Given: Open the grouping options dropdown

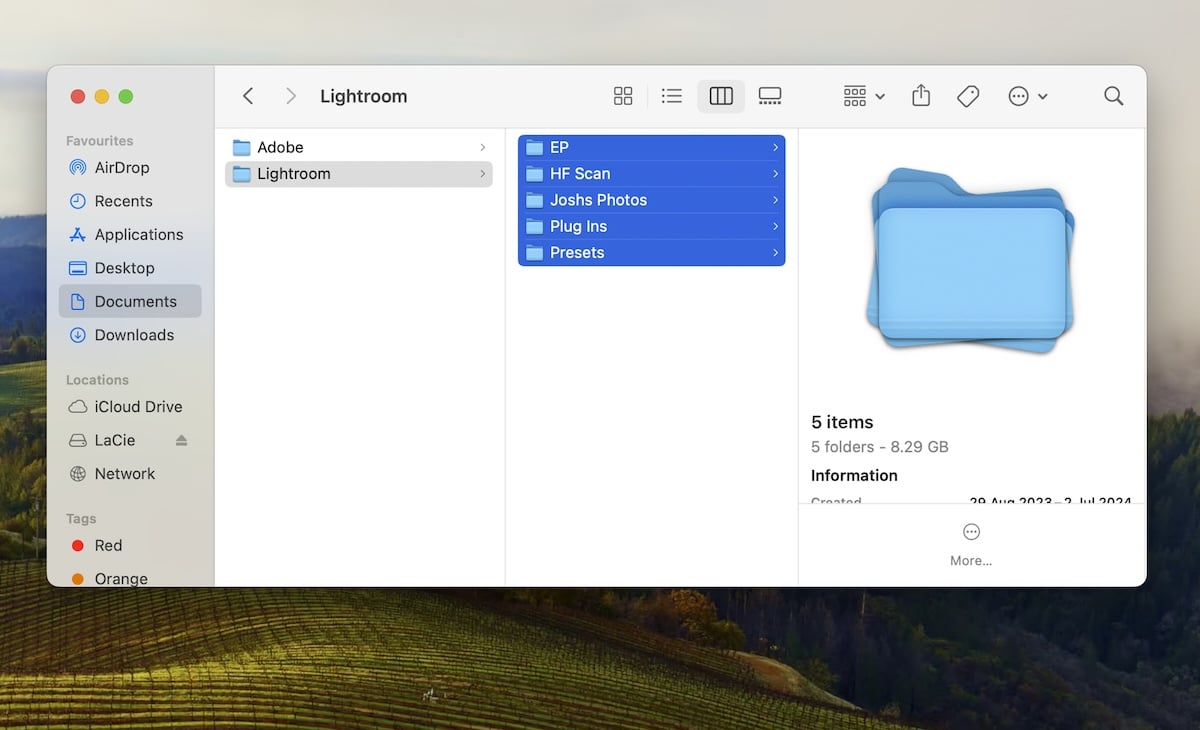Looking at the screenshot, I should point(862,95).
